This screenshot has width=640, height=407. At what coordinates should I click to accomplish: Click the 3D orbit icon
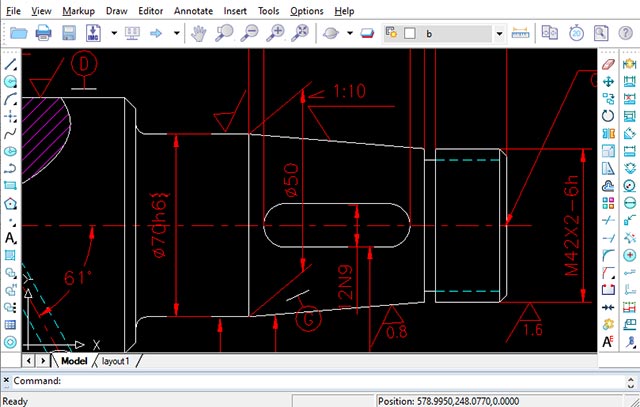coord(331,33)
